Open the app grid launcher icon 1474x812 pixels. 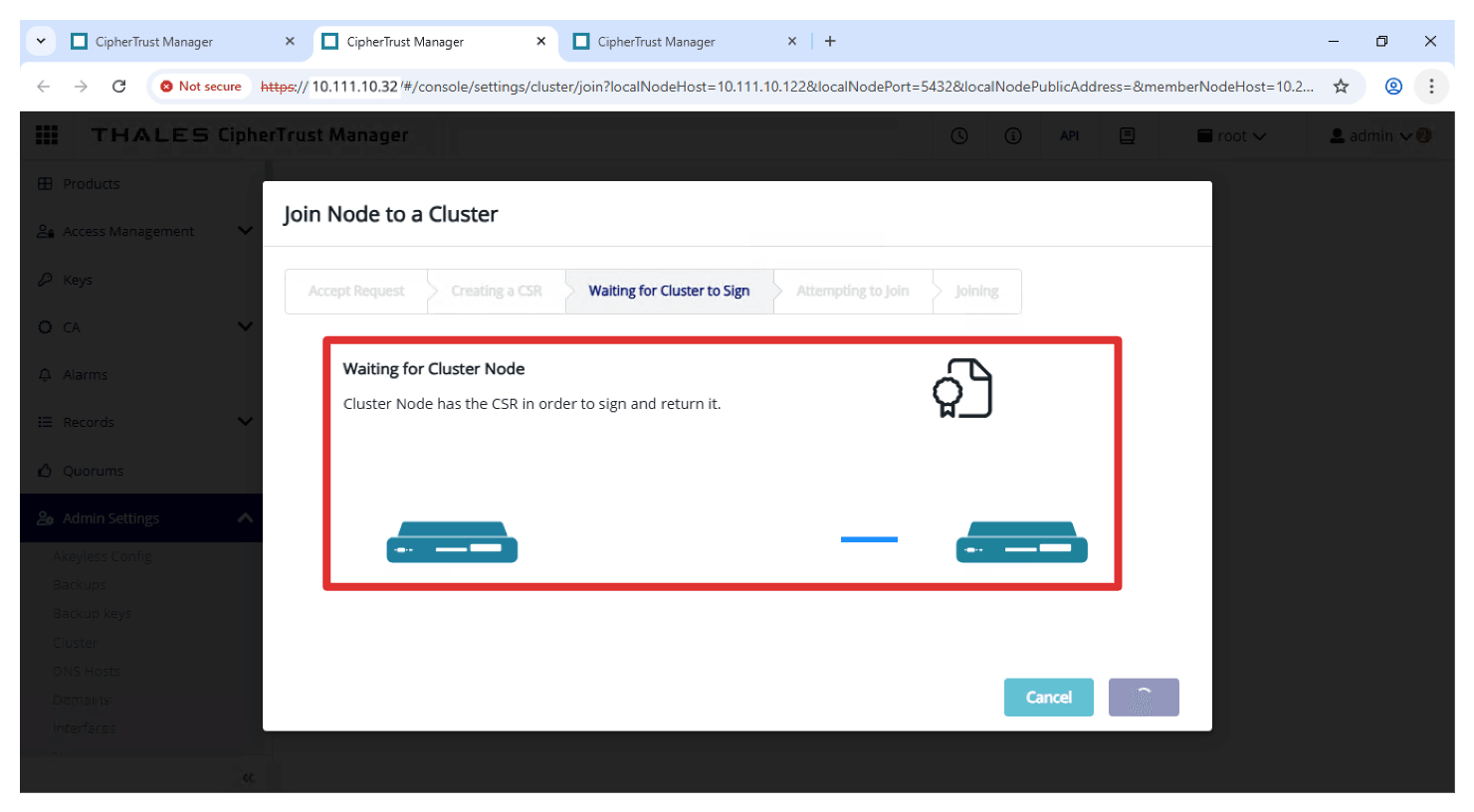(x=47, y=135)
